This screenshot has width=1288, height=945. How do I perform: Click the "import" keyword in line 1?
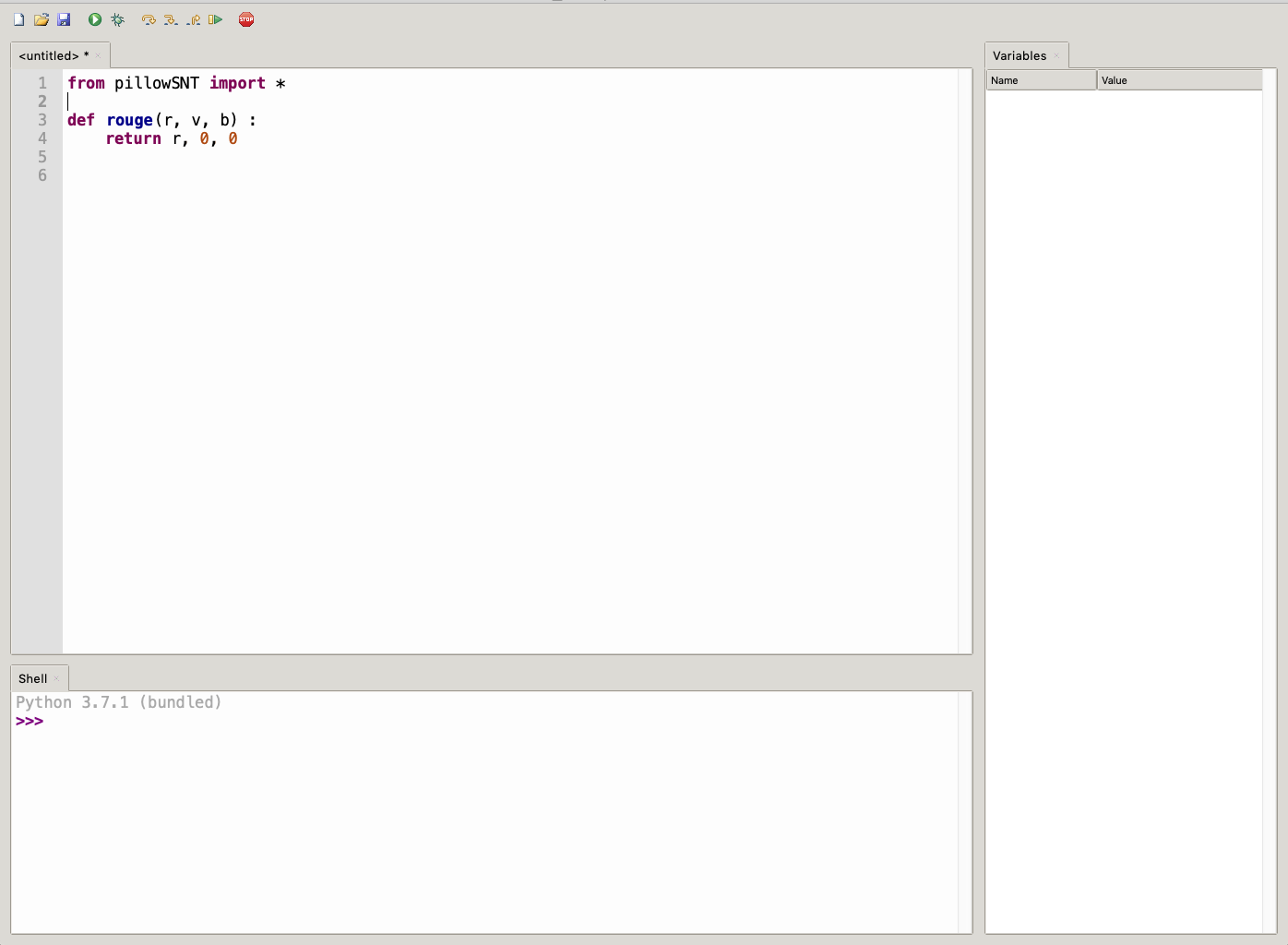pos(237,83)
